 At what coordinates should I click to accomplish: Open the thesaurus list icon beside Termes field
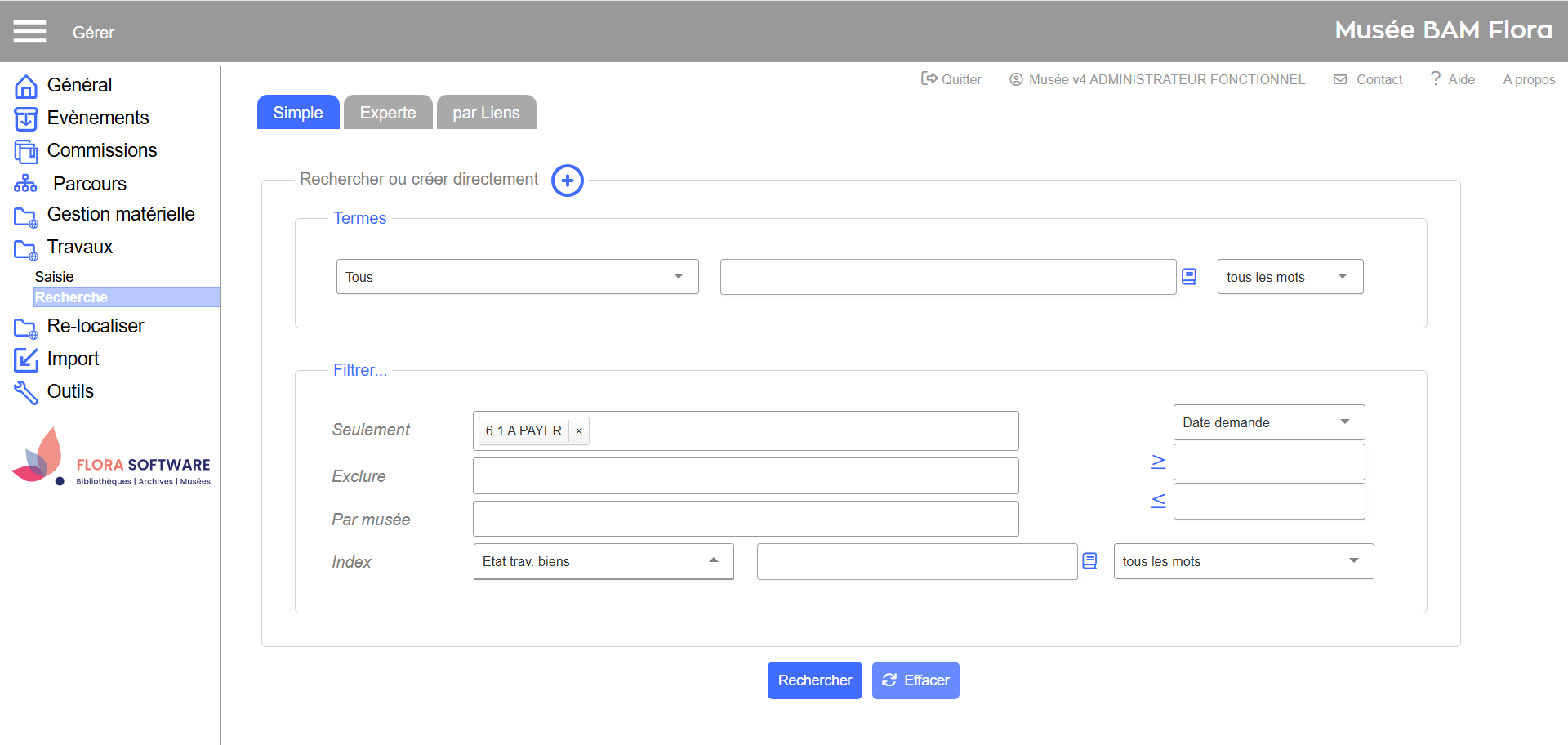pyautogui.click(x=1189, y=277)
